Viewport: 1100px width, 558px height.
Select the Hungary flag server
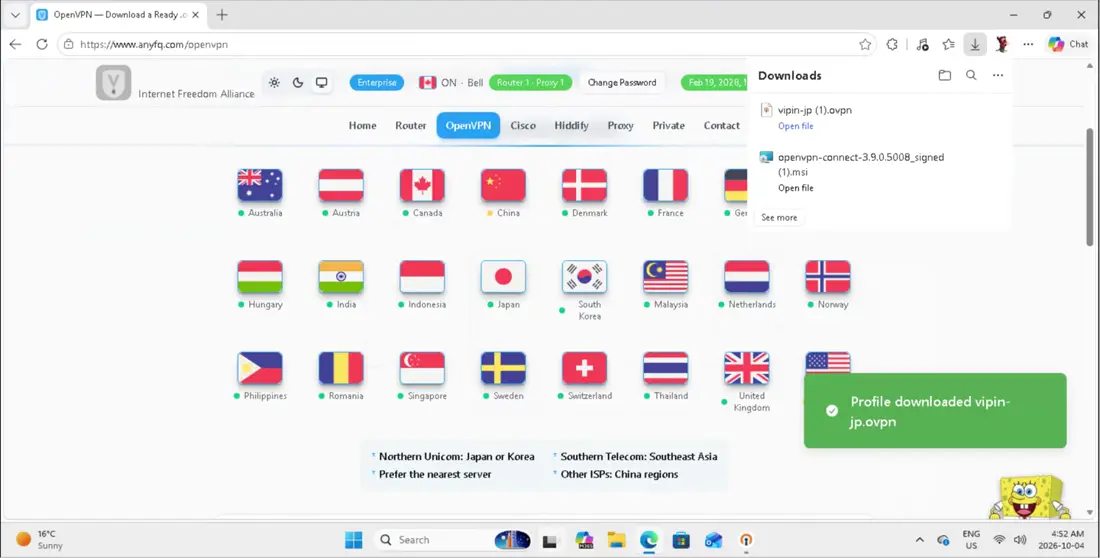[x=260, y=277]
